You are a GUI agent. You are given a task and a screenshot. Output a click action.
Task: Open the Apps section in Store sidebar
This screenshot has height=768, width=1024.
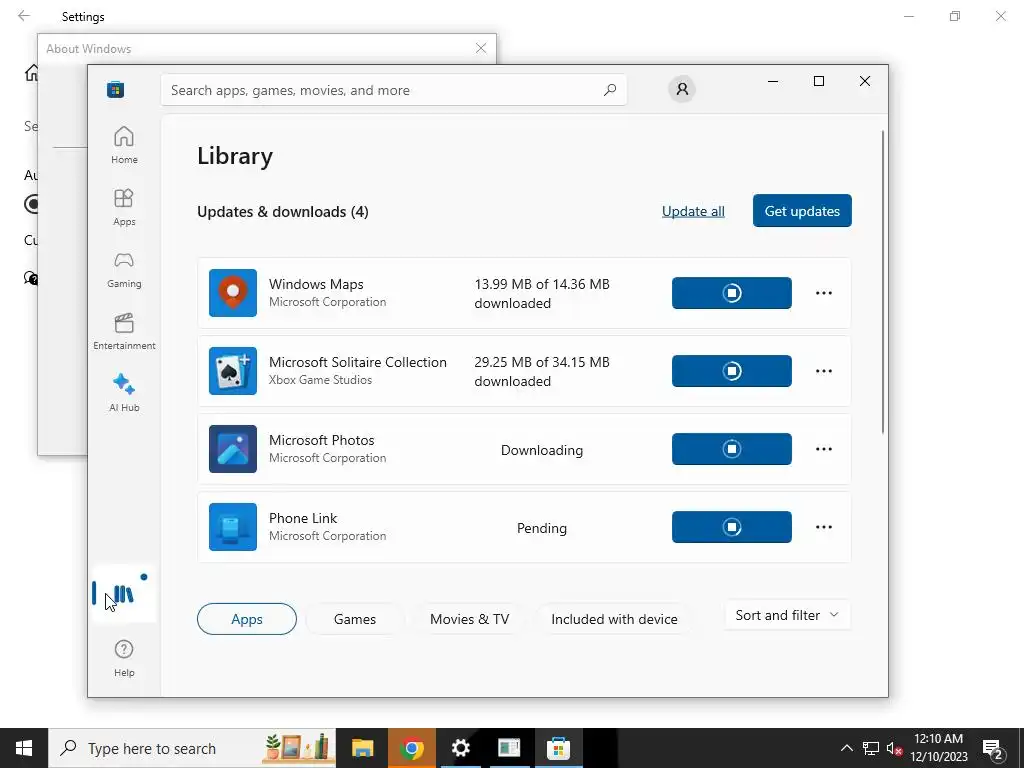[x=124, y=207]
